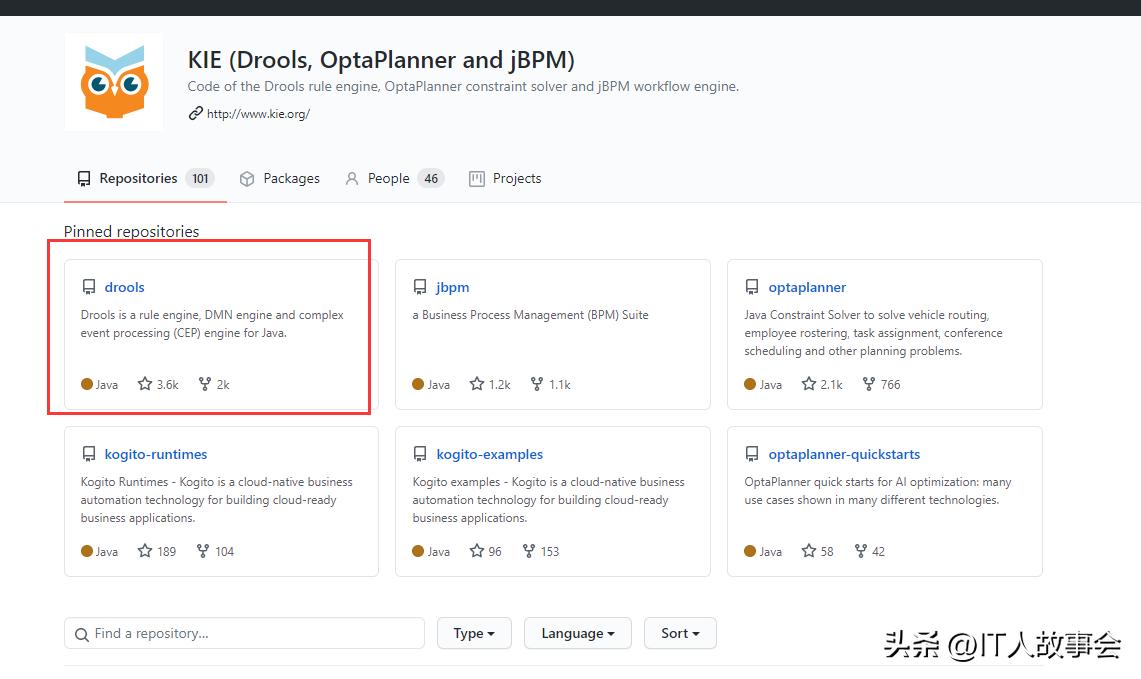Open the Type filter dropdown
The height and width of the screenshot is (679, 1141).
pos(474,633)
